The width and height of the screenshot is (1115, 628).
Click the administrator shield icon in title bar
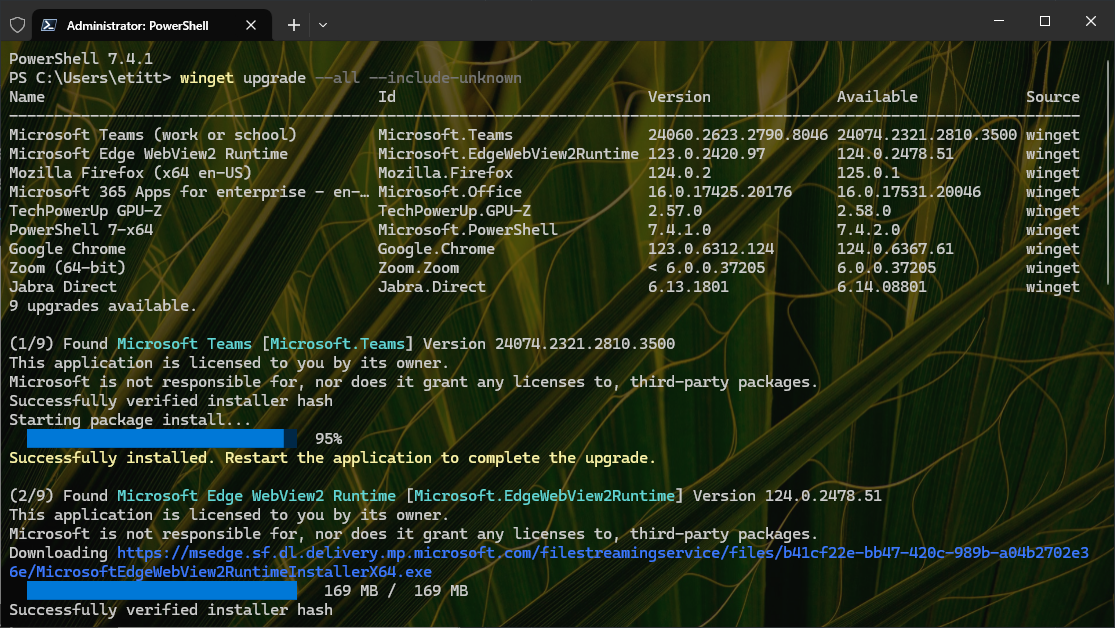[x=16, y=25]
